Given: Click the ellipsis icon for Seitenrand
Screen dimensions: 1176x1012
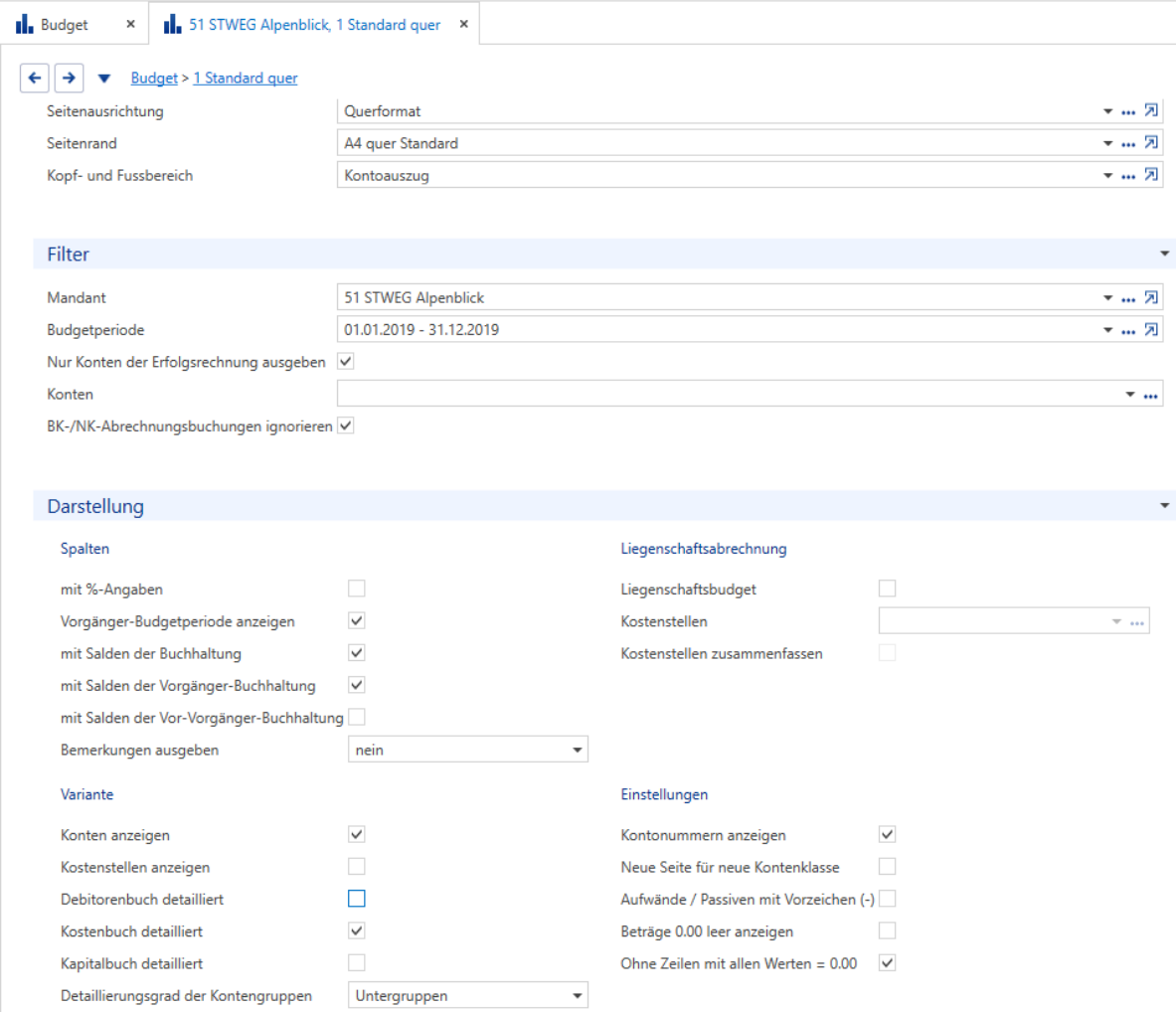Looking at the screenshot, I should [1128, 144].
